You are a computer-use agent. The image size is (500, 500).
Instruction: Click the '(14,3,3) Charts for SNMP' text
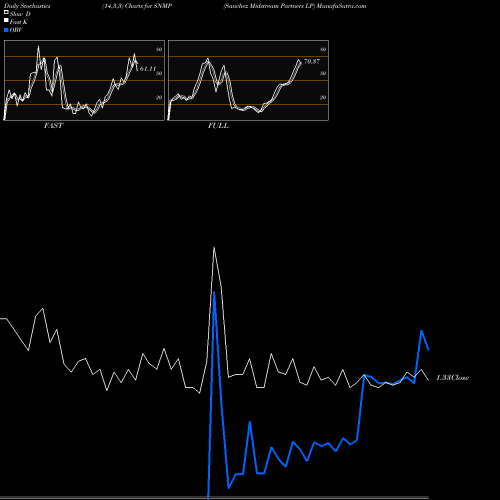tap(137, 6)
